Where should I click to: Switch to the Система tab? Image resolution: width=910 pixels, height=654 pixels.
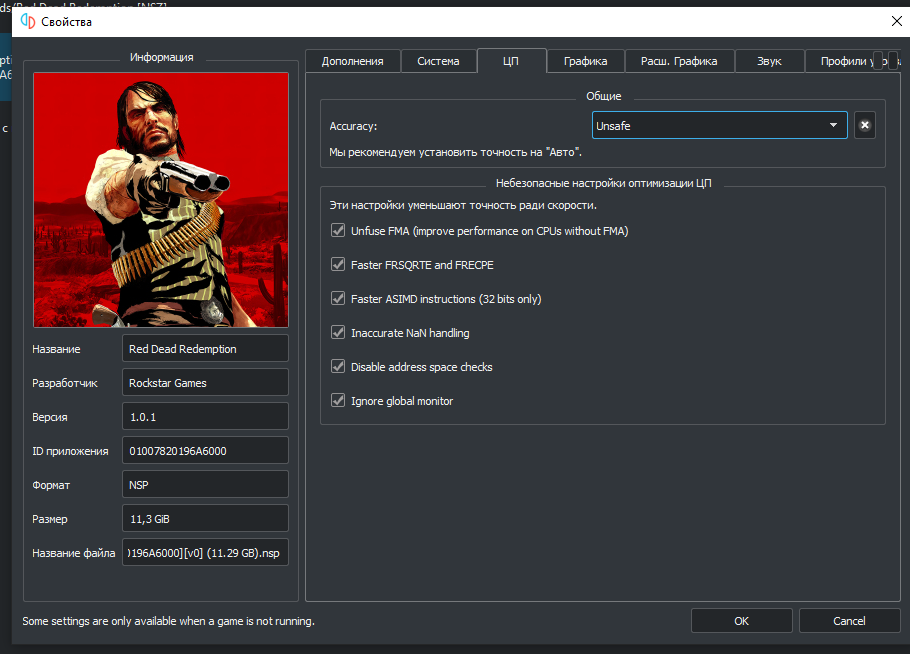438,61
